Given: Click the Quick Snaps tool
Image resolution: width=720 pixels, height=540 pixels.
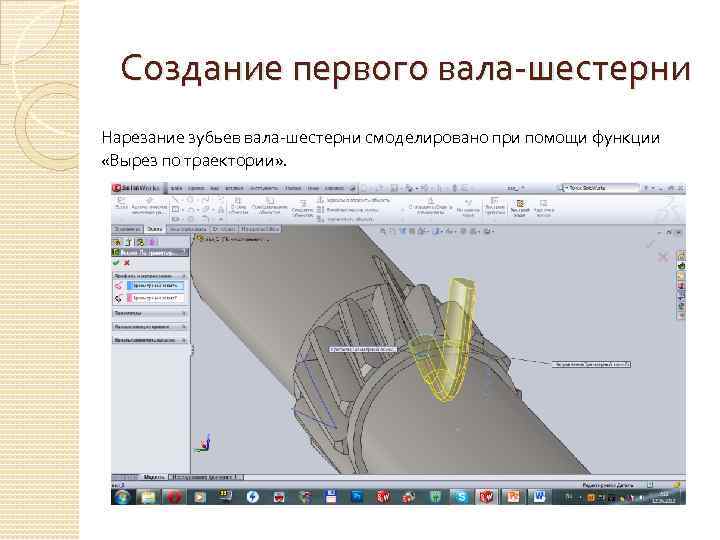Looking at the screenshot, I should point(495,206).
